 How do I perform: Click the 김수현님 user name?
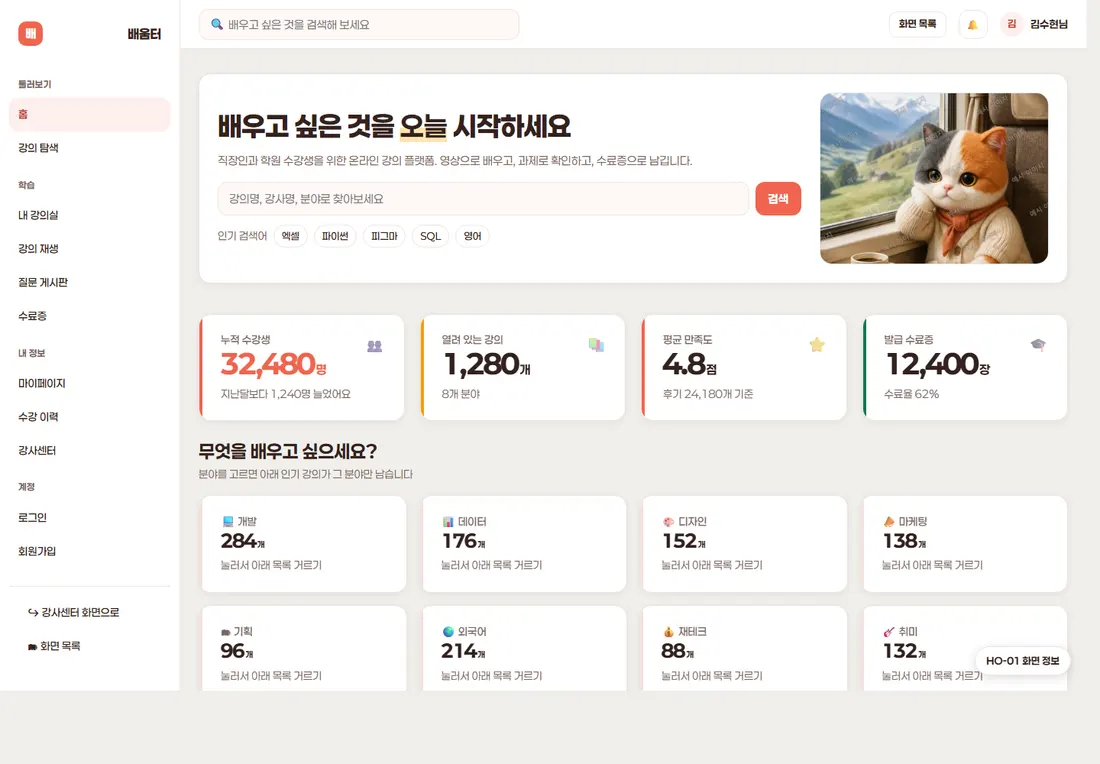click(x=1049, y=25)
